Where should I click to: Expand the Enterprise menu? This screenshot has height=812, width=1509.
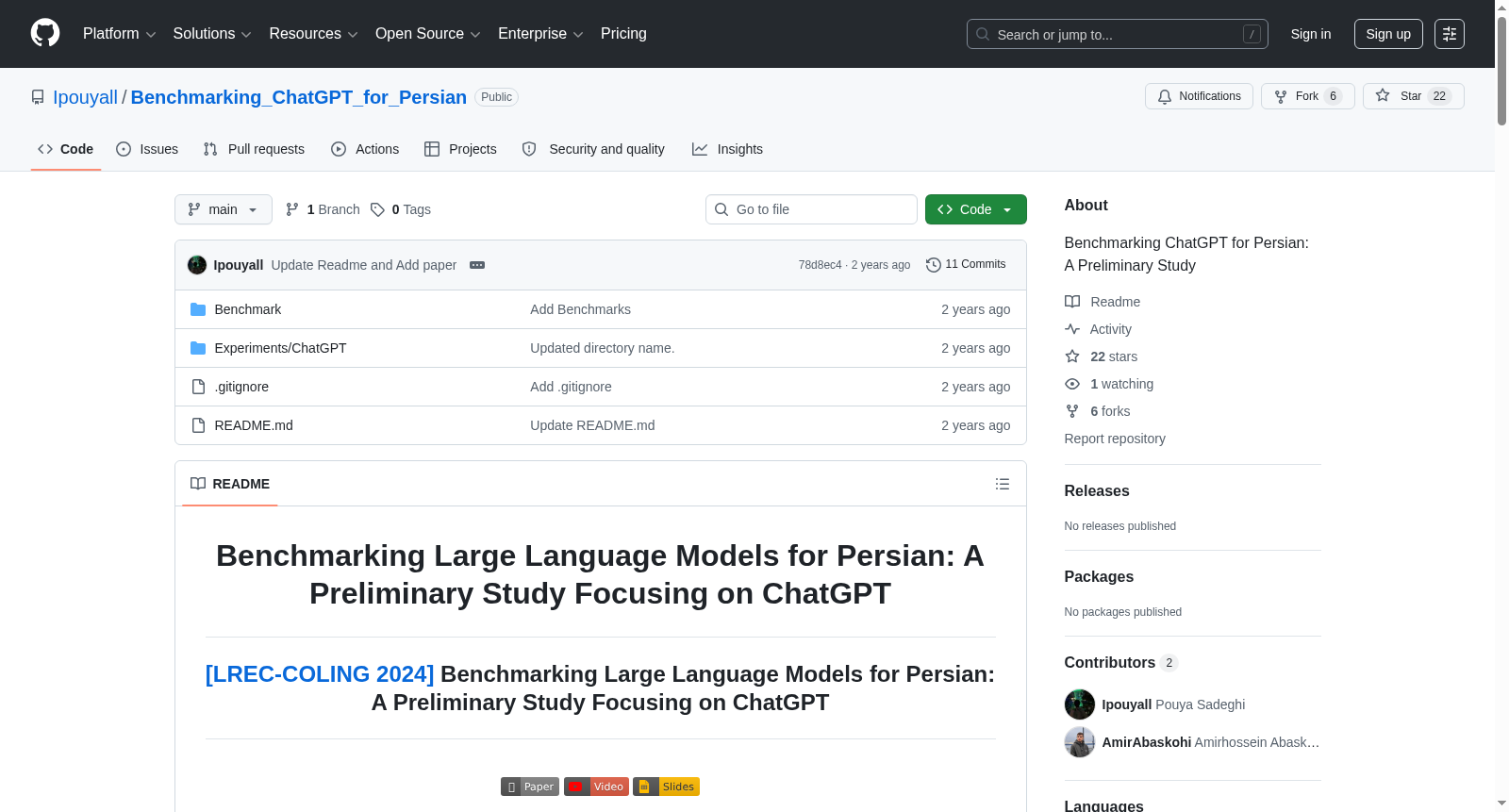tap(540, 34)
